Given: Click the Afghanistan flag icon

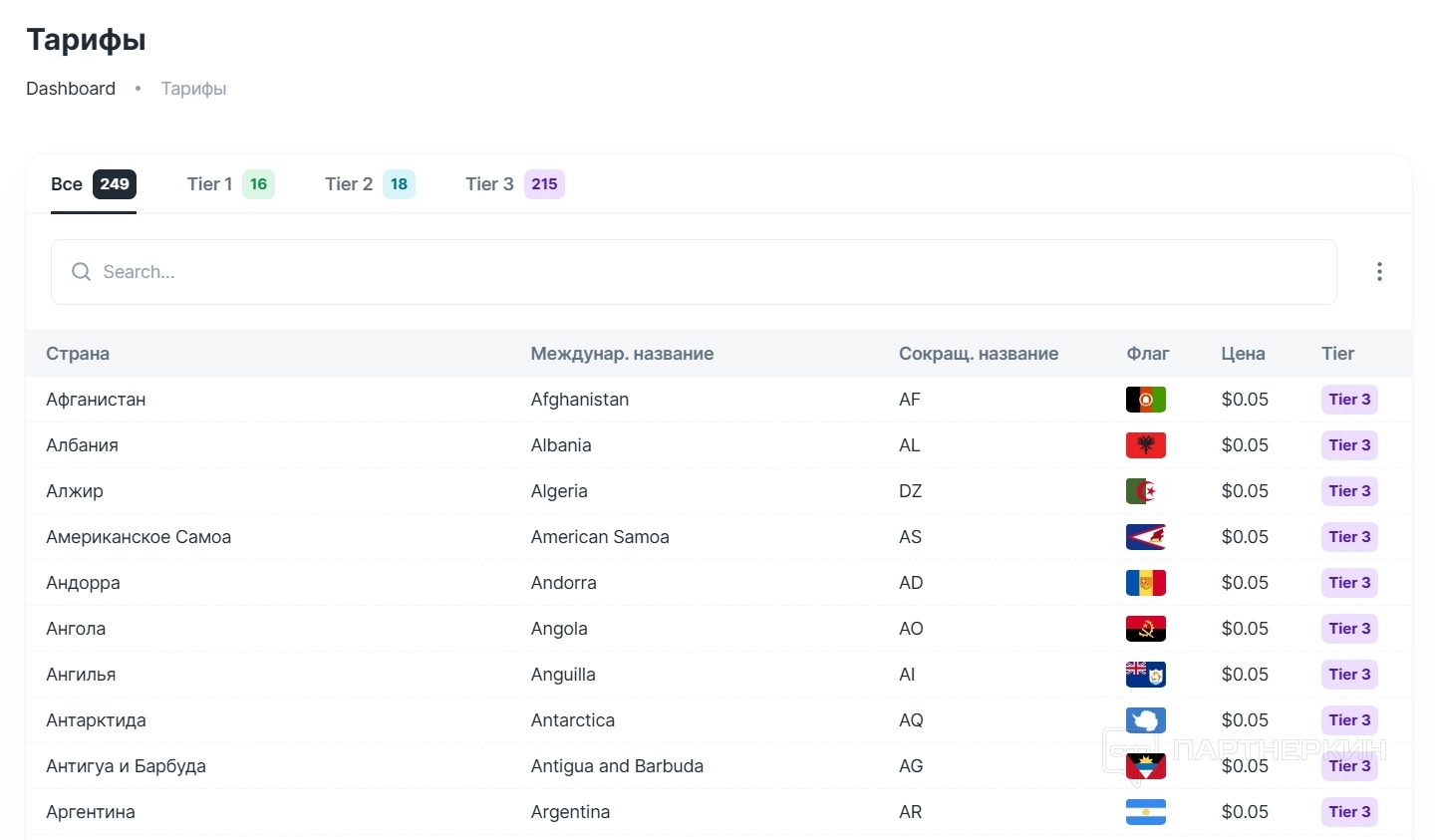Looking at the screenshot, I should click(x=1145, y=400).
